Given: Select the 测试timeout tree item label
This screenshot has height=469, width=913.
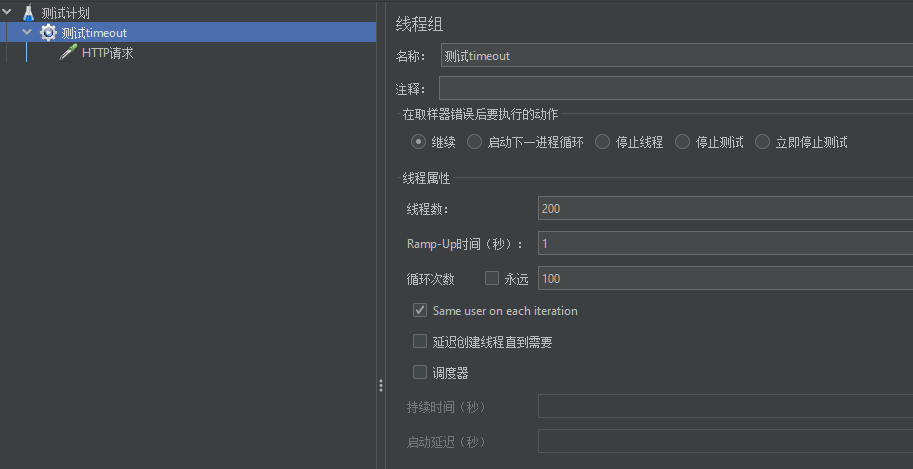Looking at the screenshot, I should (x=94, y=33).
